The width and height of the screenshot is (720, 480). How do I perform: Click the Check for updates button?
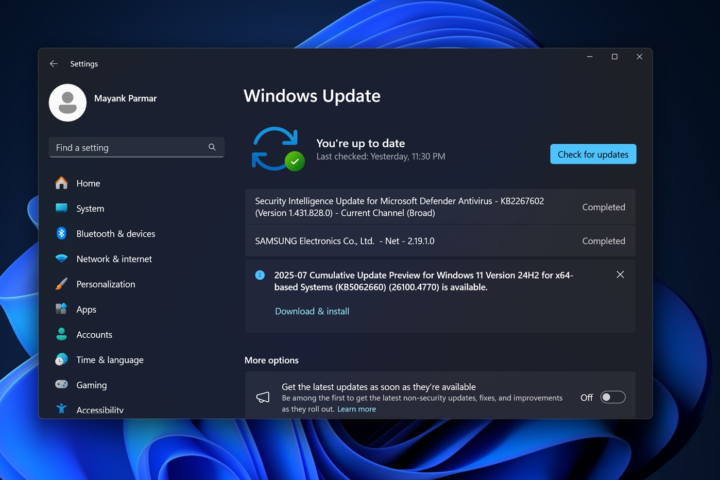coord(593,154)
